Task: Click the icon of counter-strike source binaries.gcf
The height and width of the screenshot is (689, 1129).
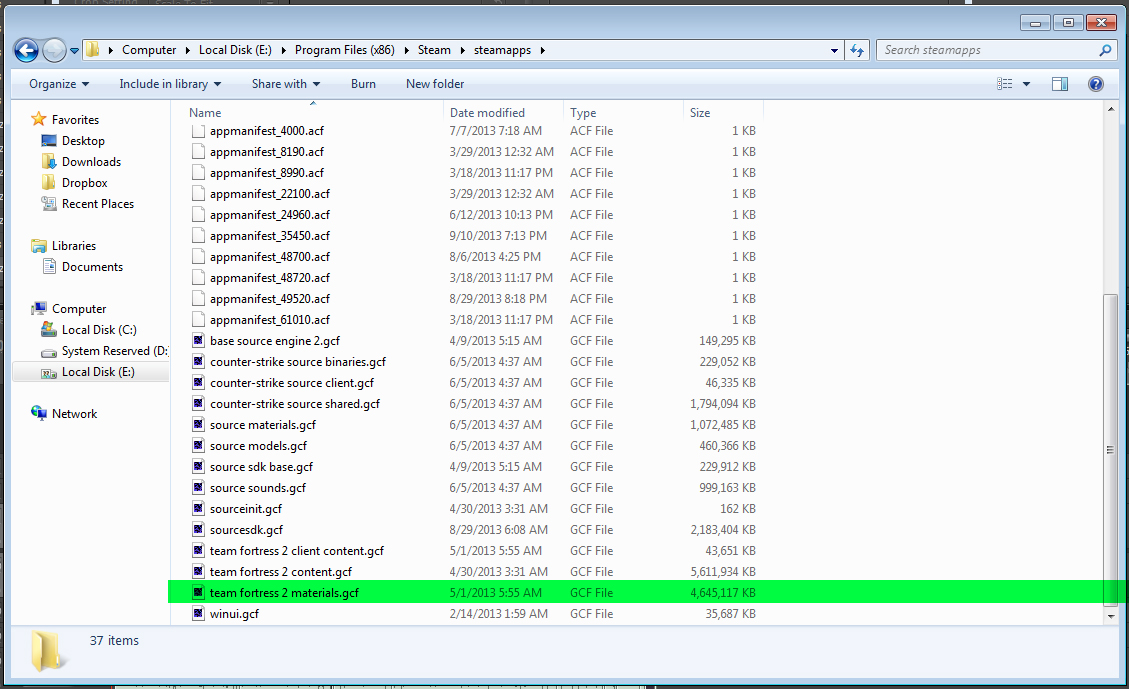Action: tap(198, 361)
